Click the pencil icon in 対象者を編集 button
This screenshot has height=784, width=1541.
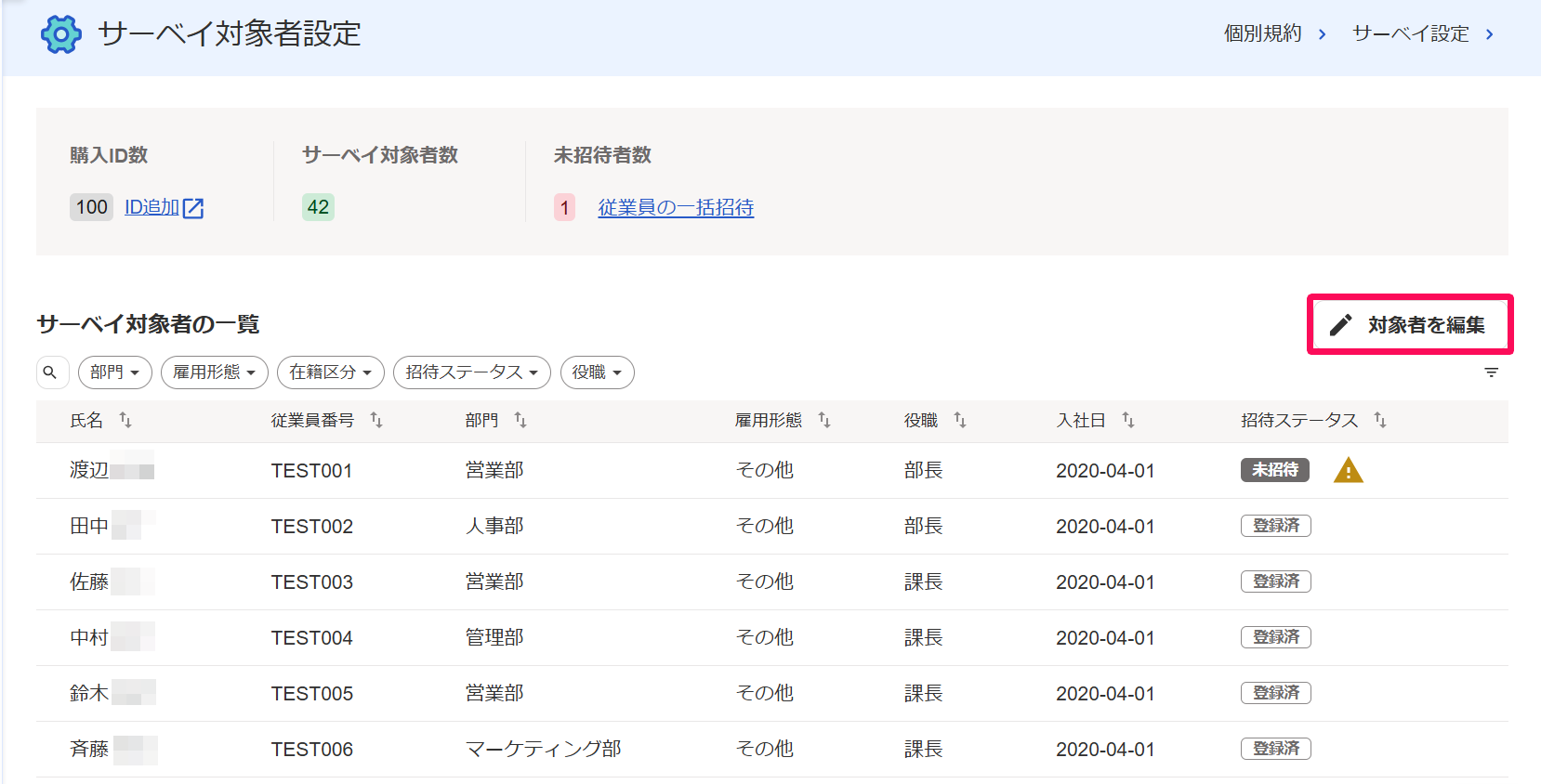tap(1340, 325)
